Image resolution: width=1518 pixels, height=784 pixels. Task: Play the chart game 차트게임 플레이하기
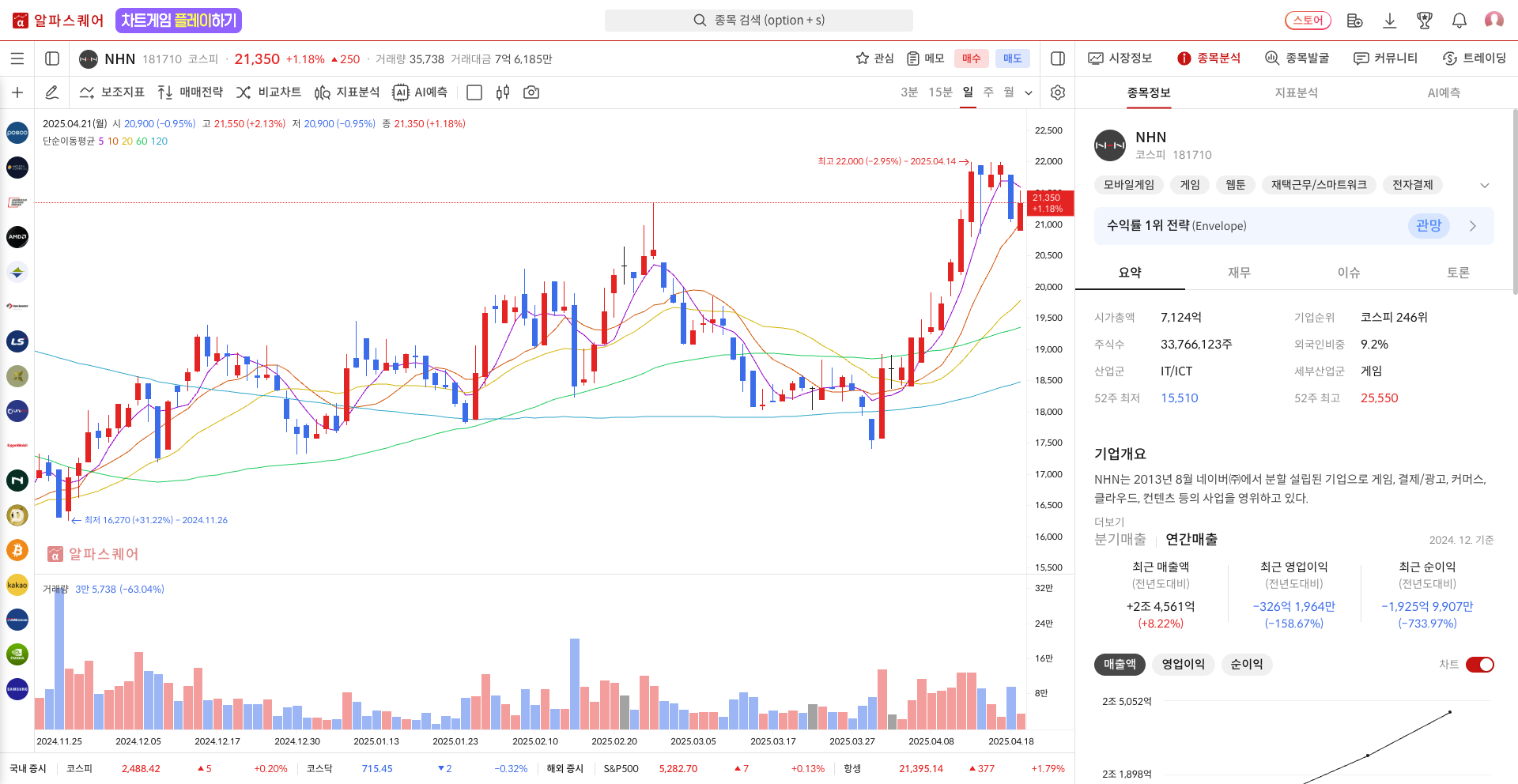(179, 21)
